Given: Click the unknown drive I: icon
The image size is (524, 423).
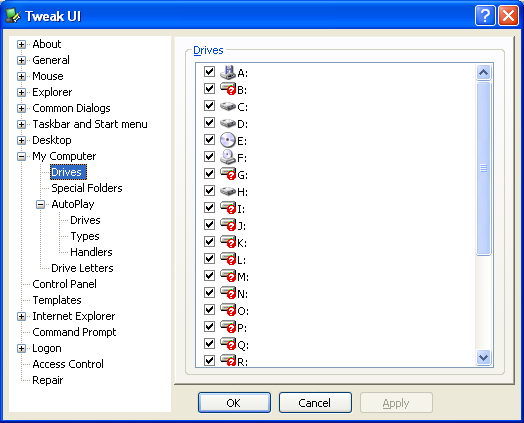Looking at the screenshot, I should pos(228,208).
